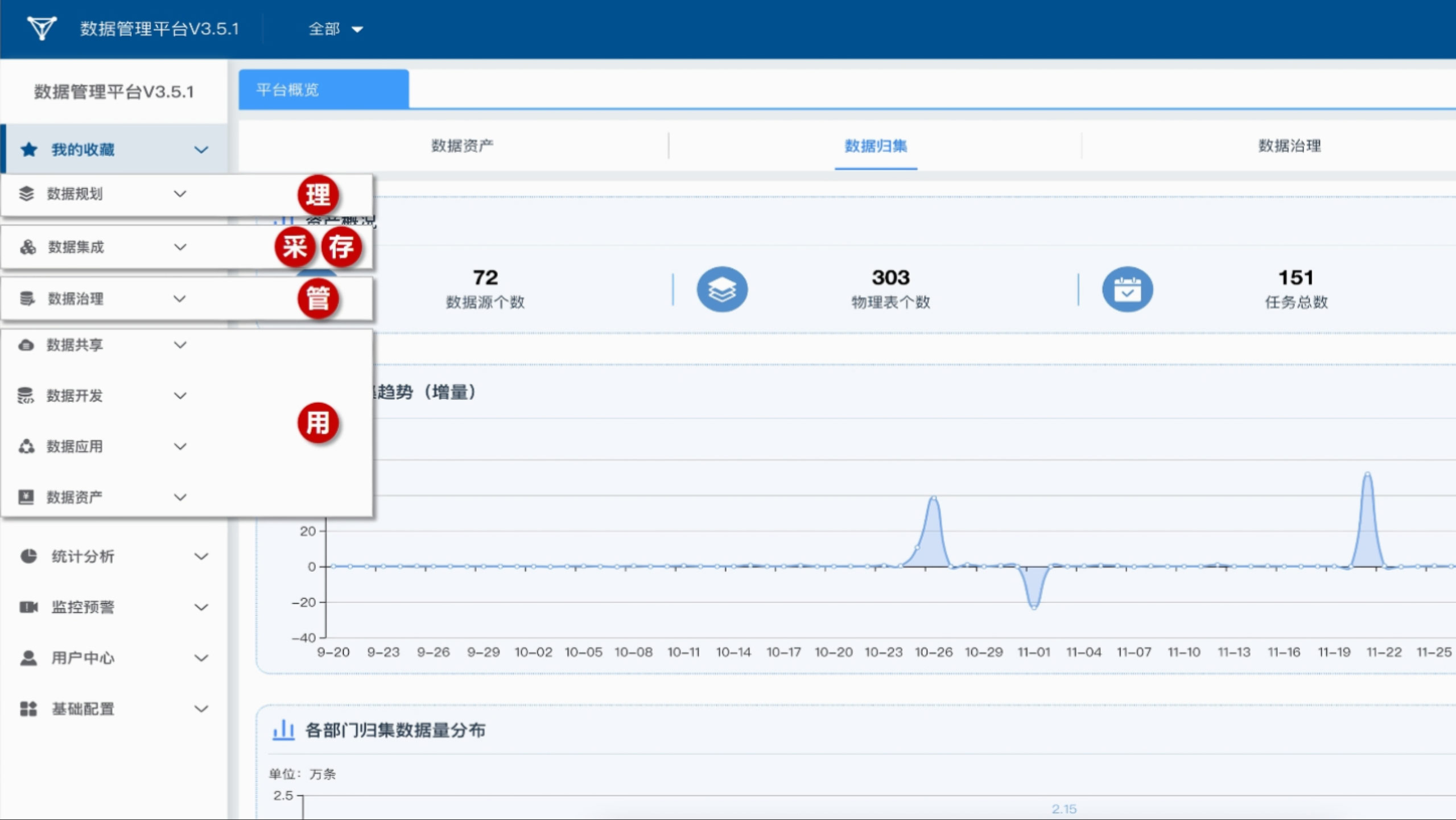Screen dimensions: 1456x820
Task: Click the 基础配置 grid icon
Action: (x=29, y=709)
